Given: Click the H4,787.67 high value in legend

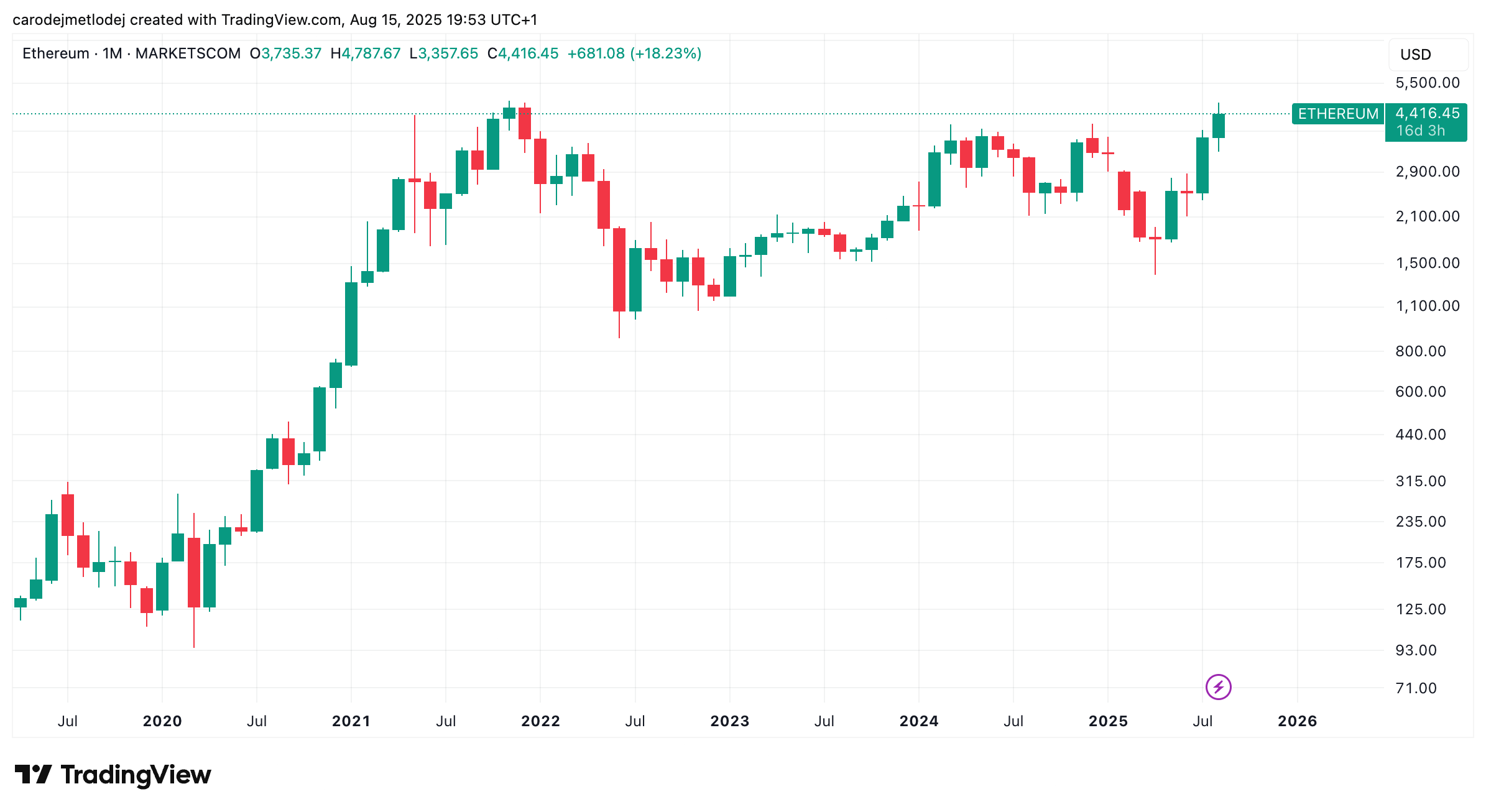Looking at the screenshot, I should coord(366,53).
